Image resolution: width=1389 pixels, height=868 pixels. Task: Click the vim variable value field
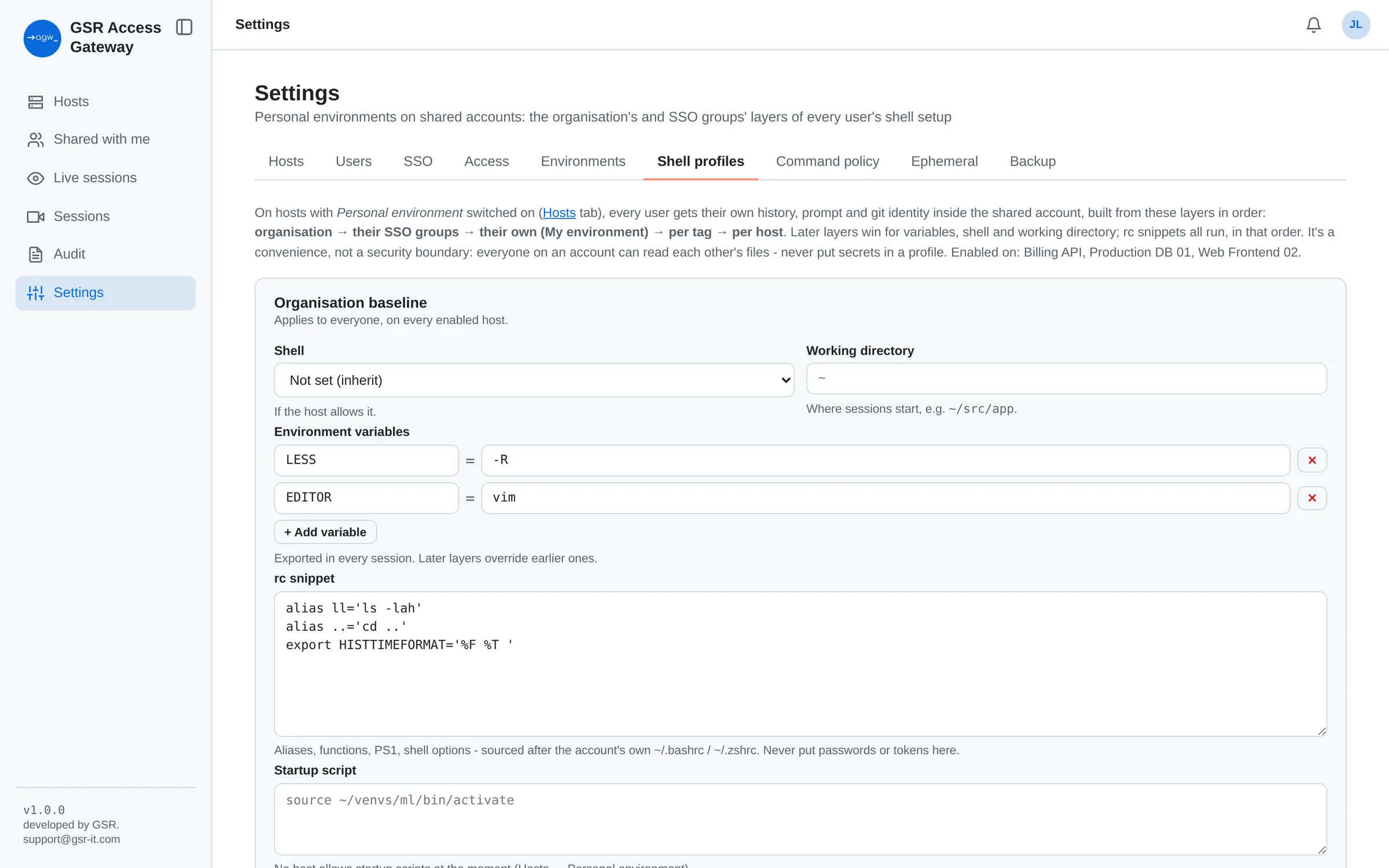click(x=885, y=498)
